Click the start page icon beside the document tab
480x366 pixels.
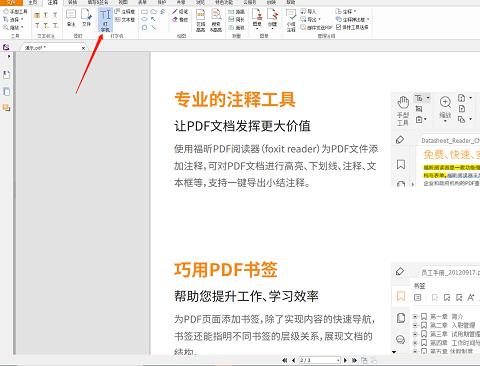pyautogui.click(x=6, y=47)
